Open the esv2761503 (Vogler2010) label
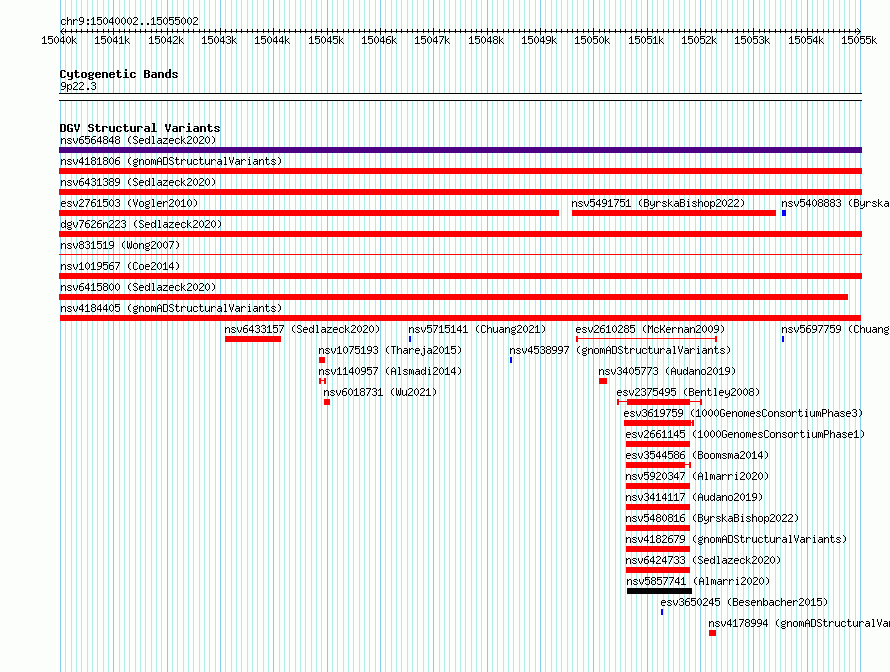The image size is (890, 672). click(x=129, y=203)
